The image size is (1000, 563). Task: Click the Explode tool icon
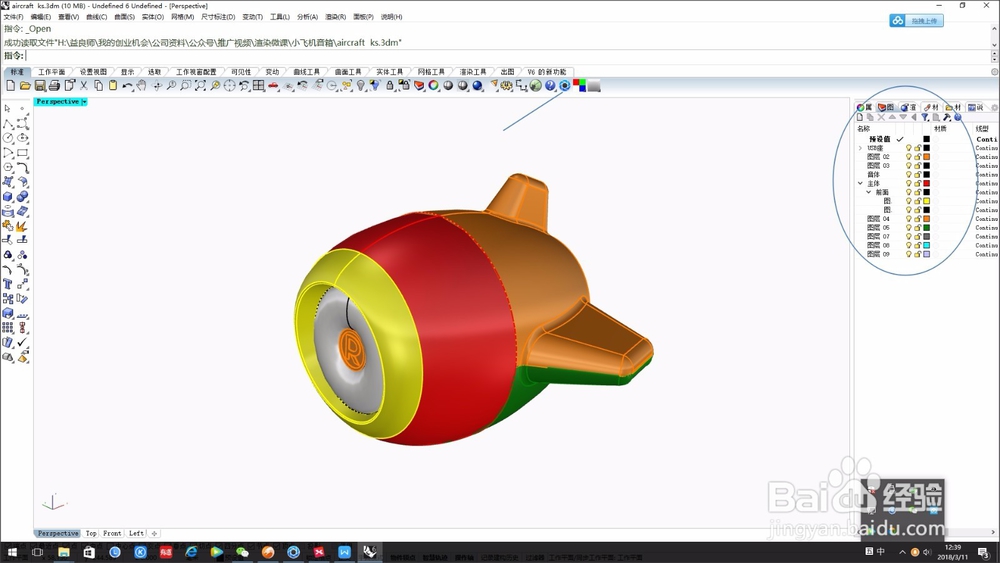point(22,225)
